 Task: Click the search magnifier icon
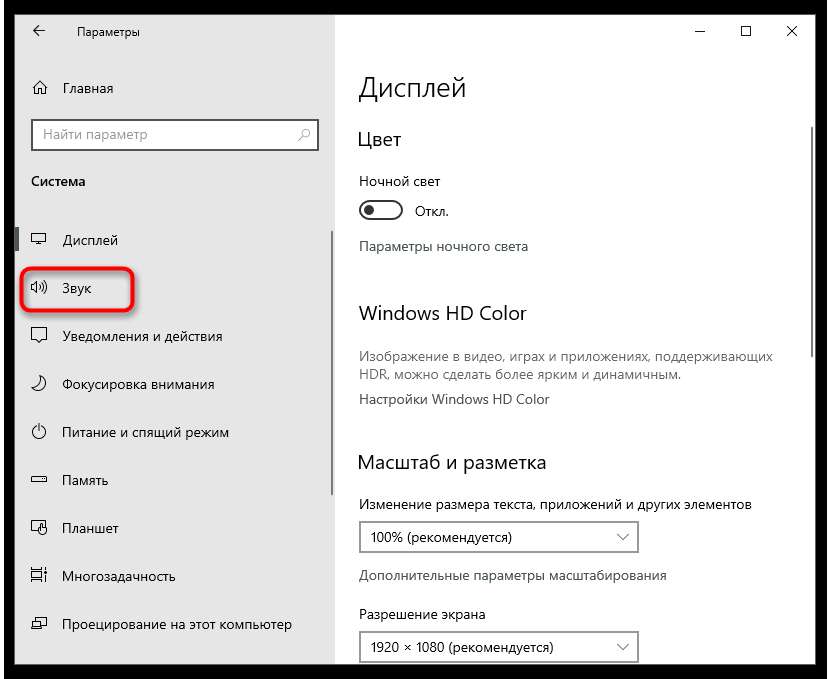tap(304, 135)
